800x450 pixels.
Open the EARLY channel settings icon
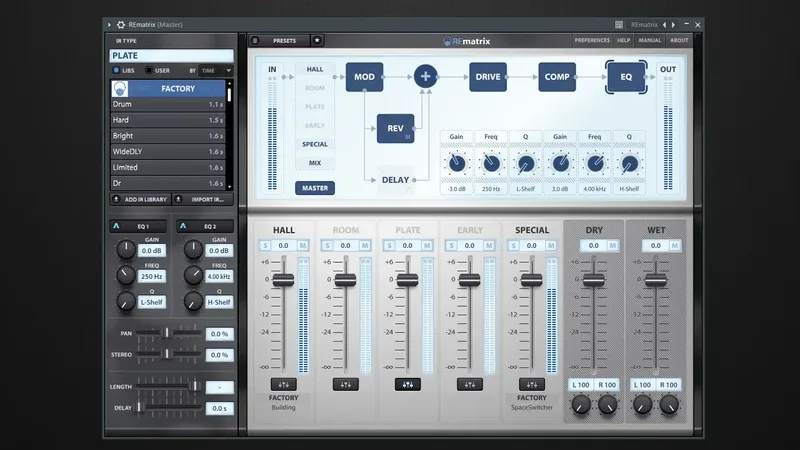tap(470, 385)
